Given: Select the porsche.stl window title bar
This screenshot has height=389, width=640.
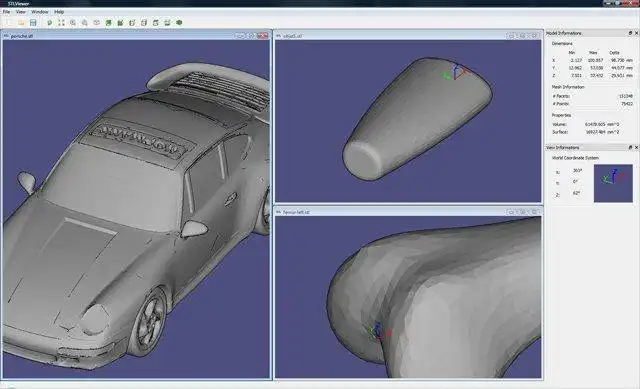Looking at the screenshot, I should point(136,36).
